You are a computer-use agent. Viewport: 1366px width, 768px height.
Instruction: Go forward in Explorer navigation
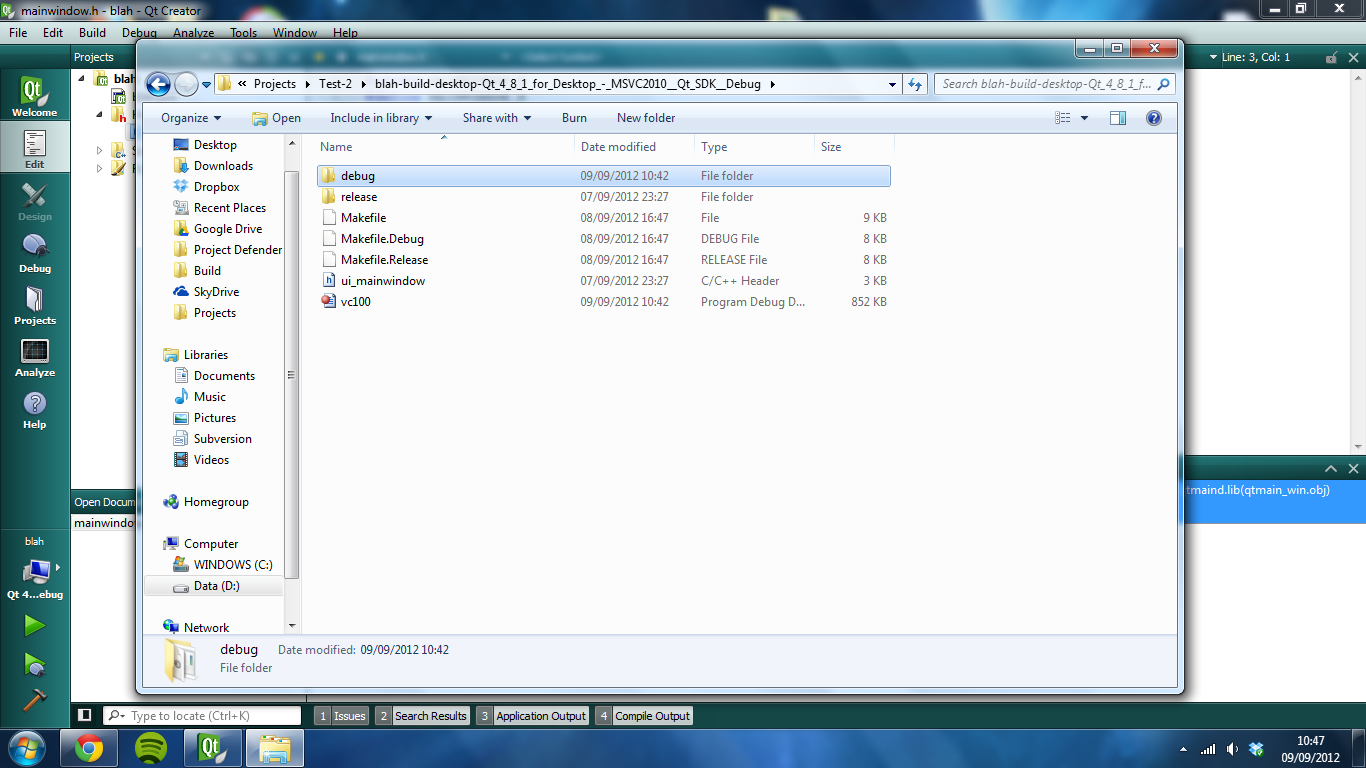pos(186,84)
